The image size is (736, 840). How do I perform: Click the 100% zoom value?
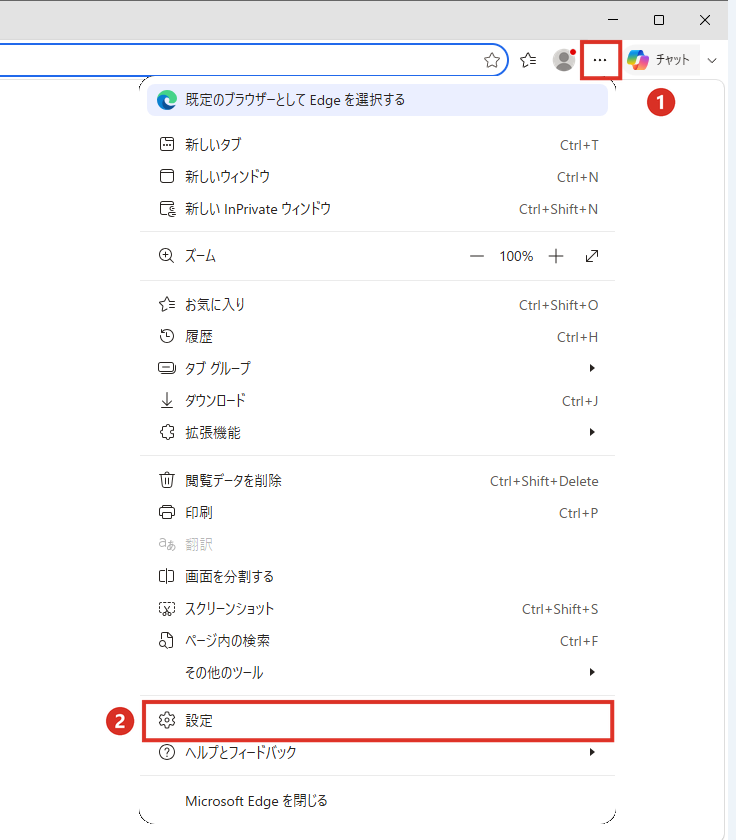[x=516, y=256]
